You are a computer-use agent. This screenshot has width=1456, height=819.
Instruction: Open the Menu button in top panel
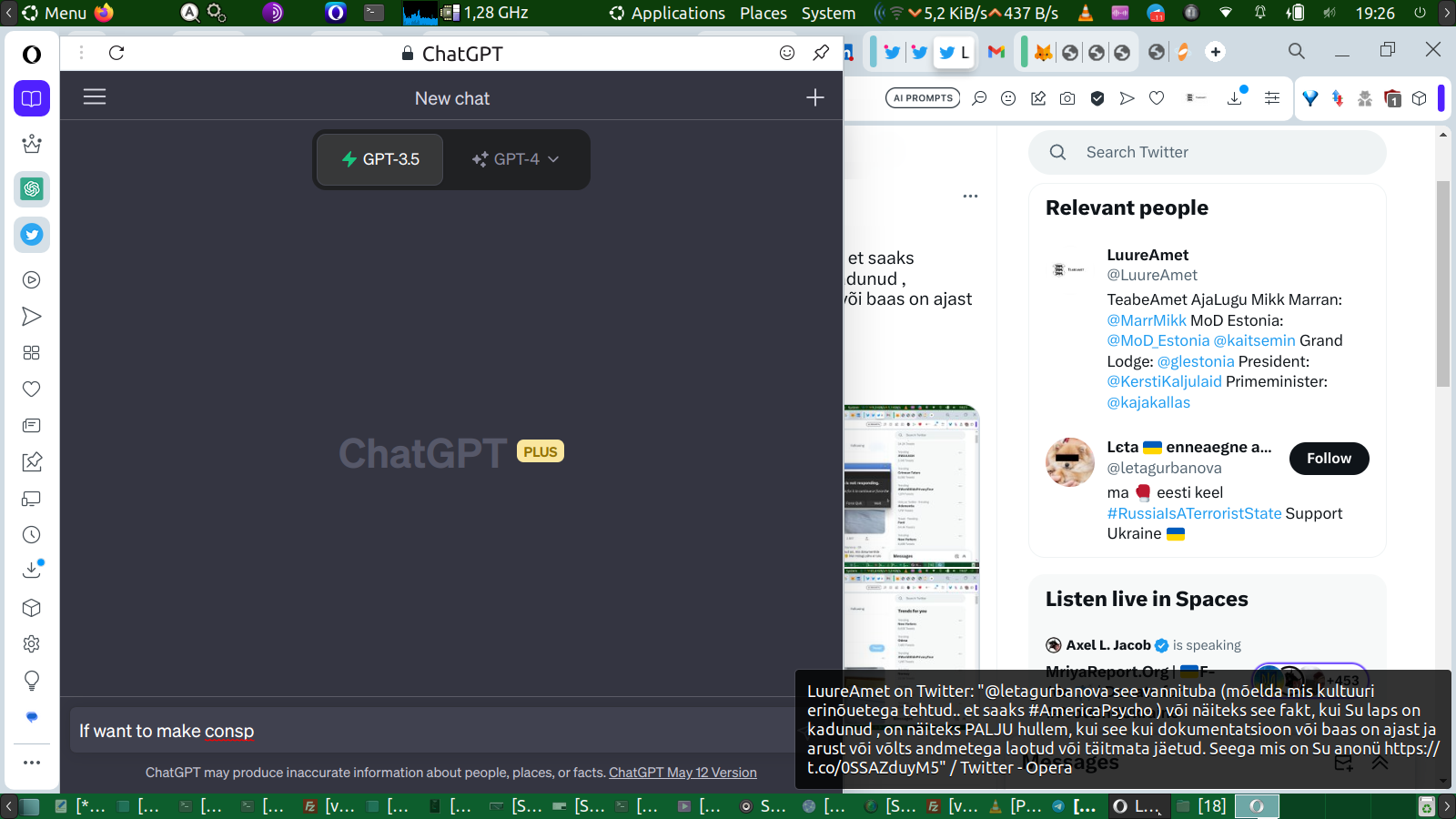pyautogui.click(x=55, y=13)
